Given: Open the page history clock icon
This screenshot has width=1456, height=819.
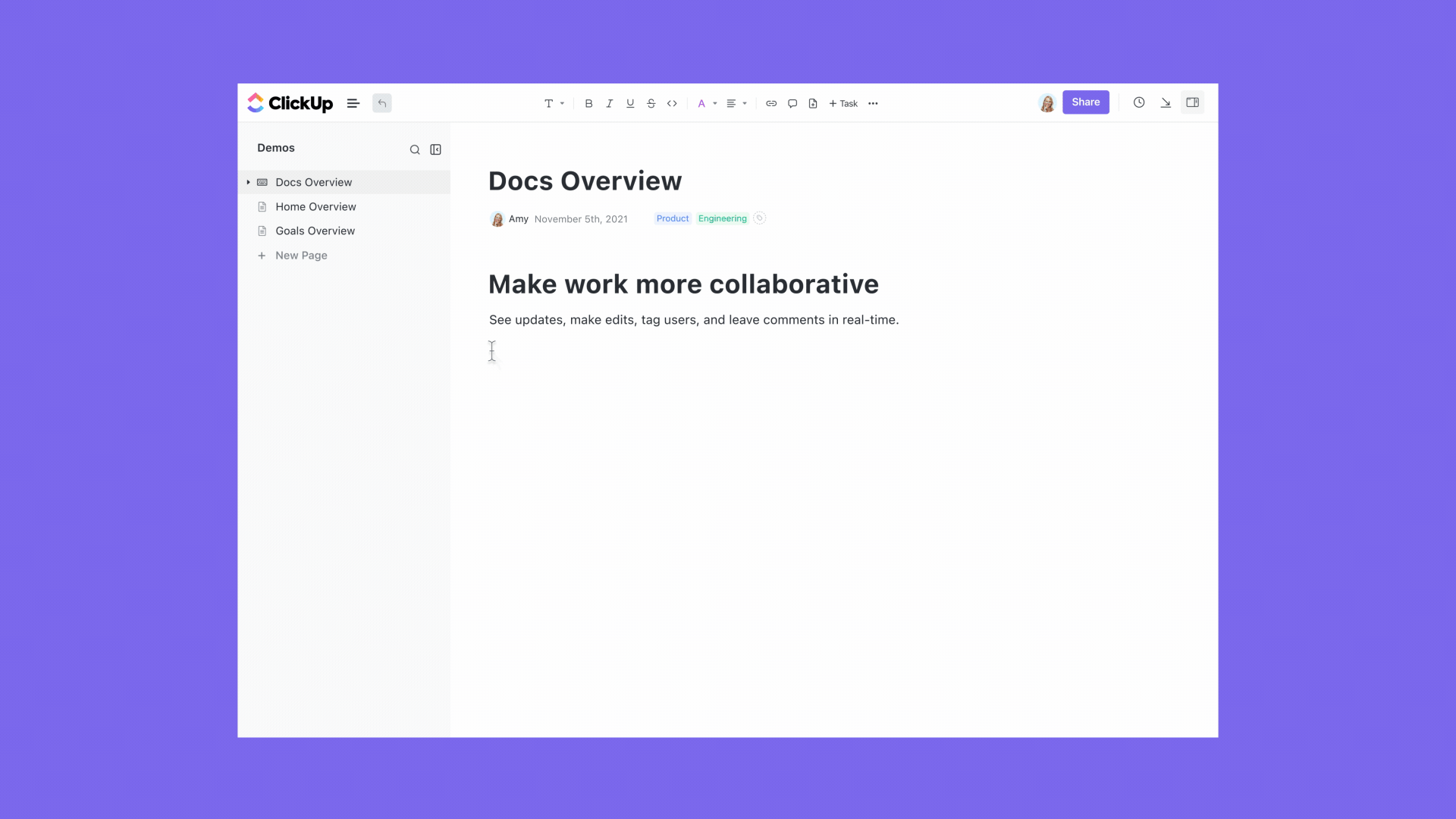Looking at the screenshot, I should coord(1139,102).
